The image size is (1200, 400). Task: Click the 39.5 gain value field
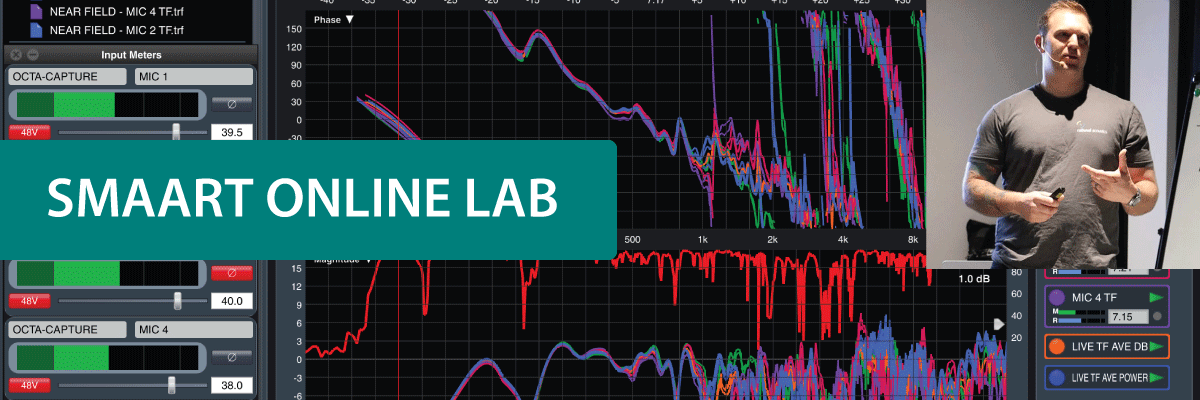(x=231, y=132)
